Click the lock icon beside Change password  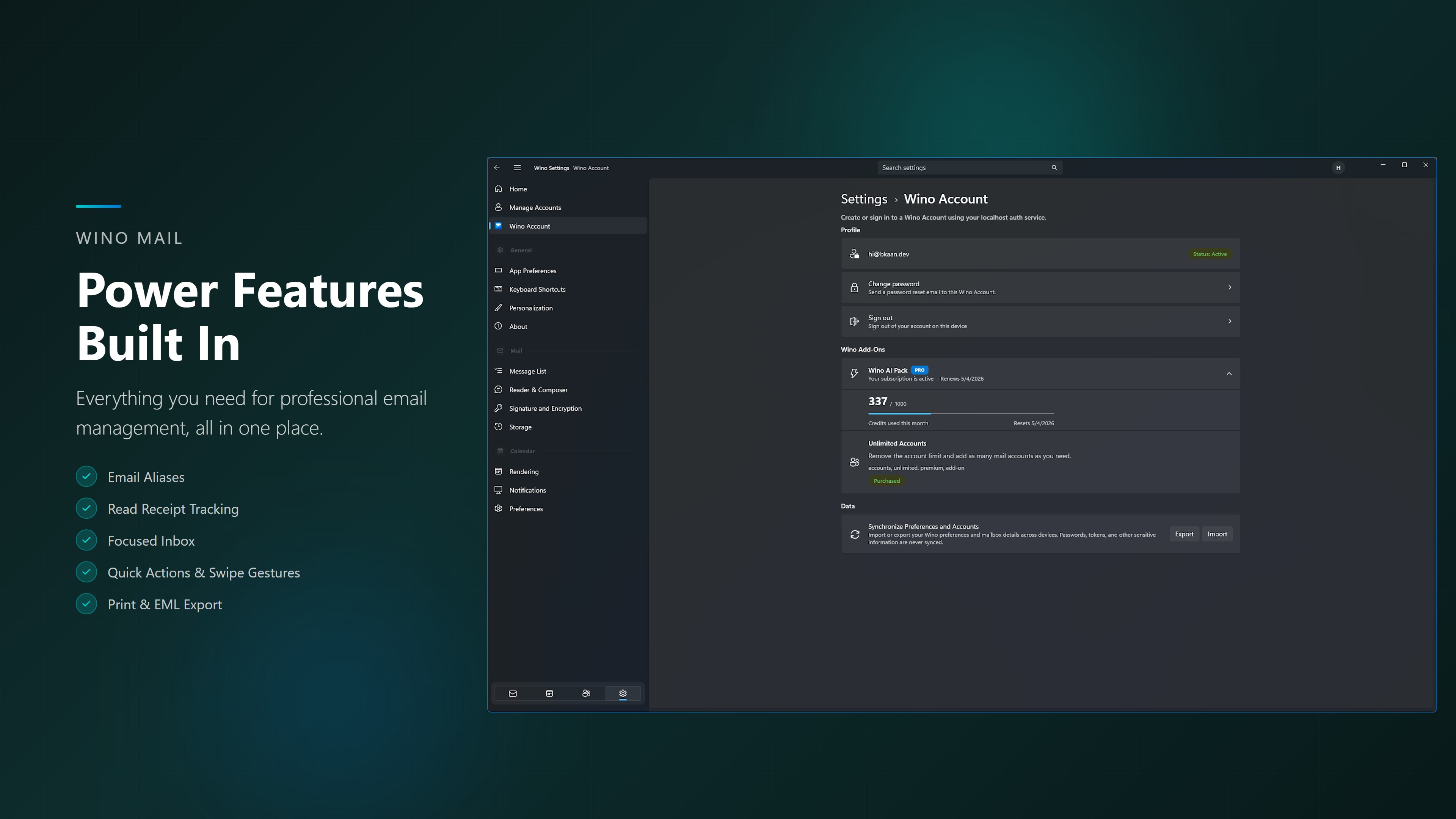point(855,288)
